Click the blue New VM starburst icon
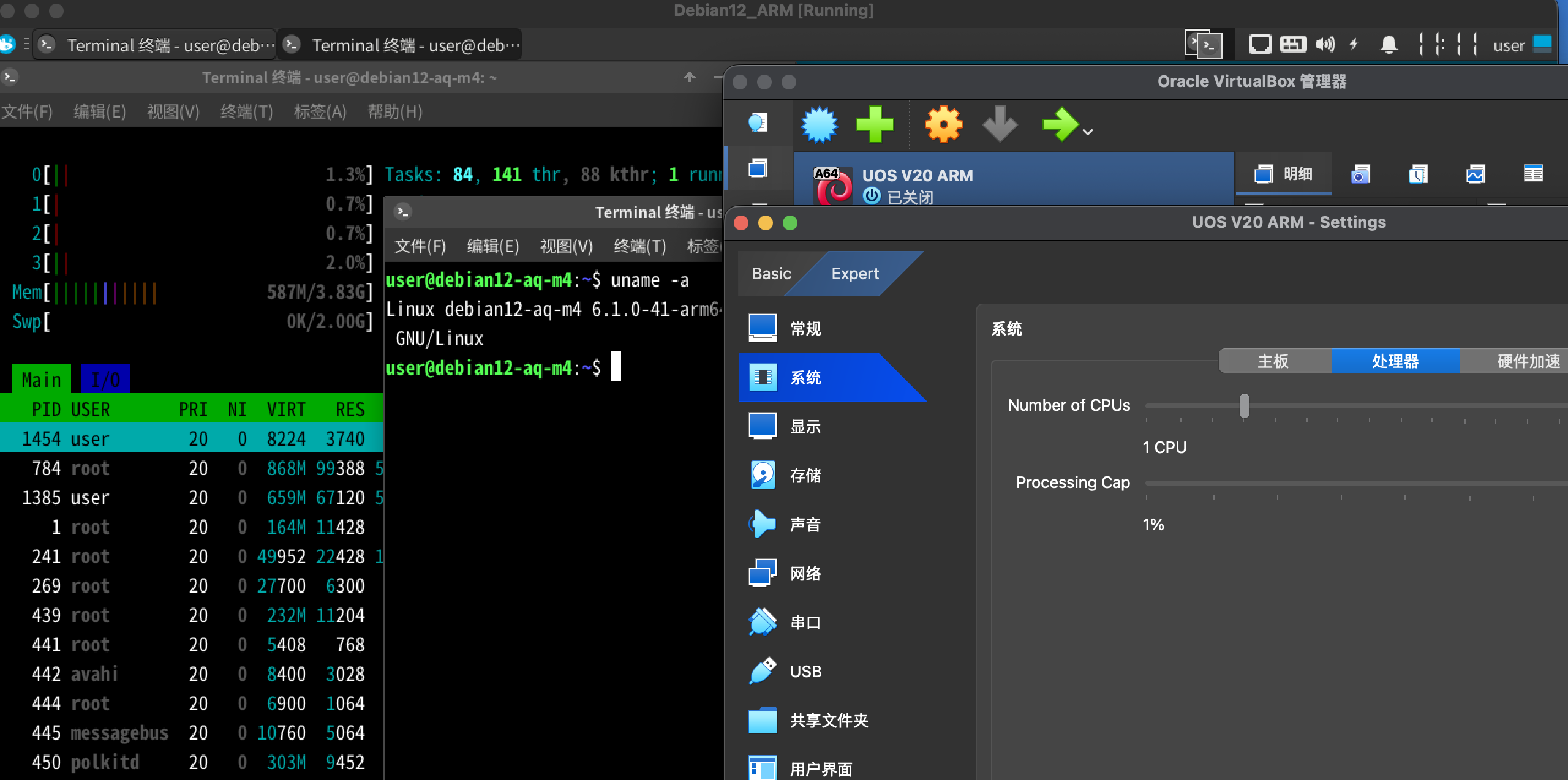The image size is (1568, 780). coord(819,124)
